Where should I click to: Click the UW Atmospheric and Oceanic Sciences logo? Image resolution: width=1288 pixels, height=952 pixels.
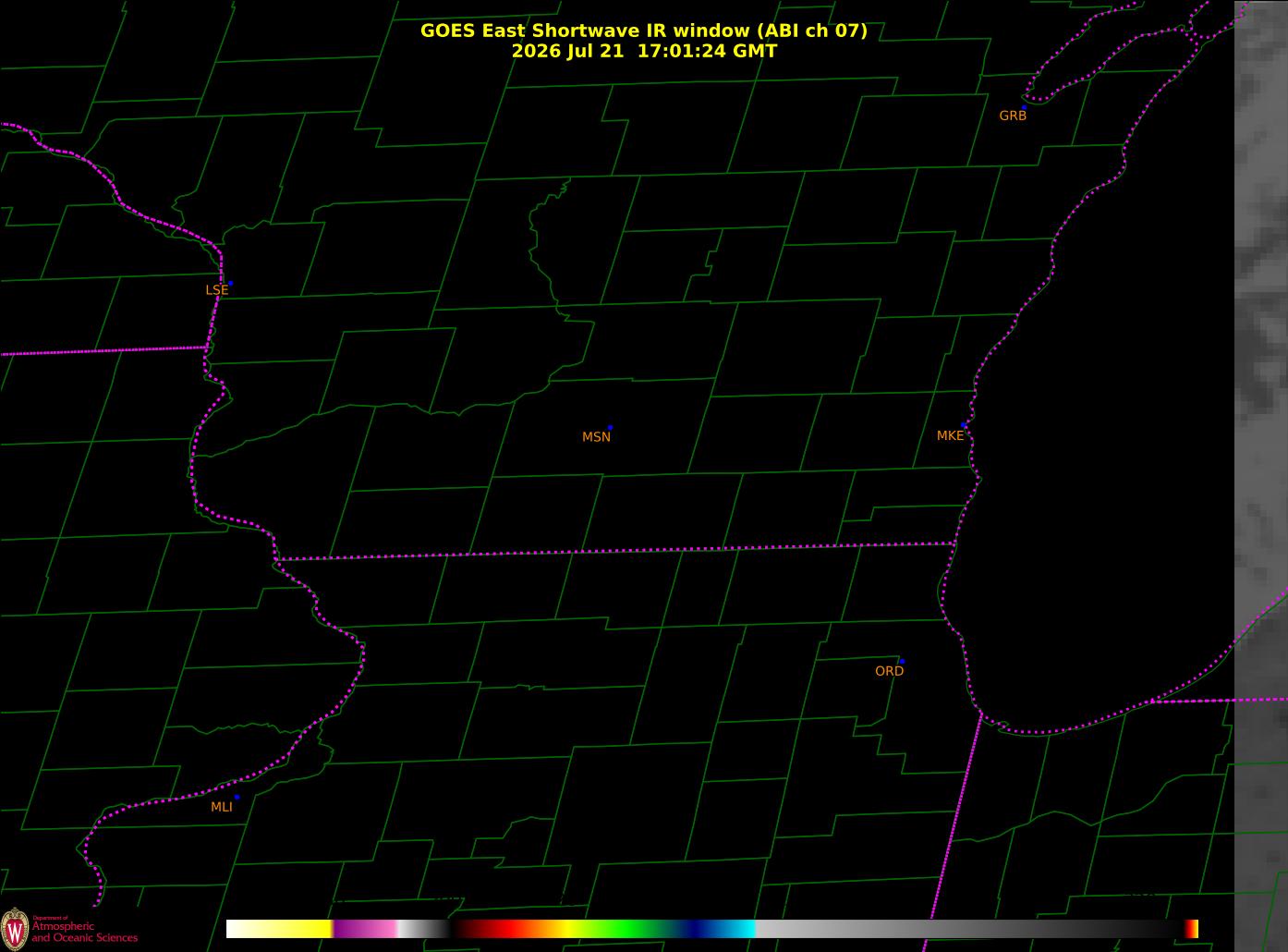[70, 927]
